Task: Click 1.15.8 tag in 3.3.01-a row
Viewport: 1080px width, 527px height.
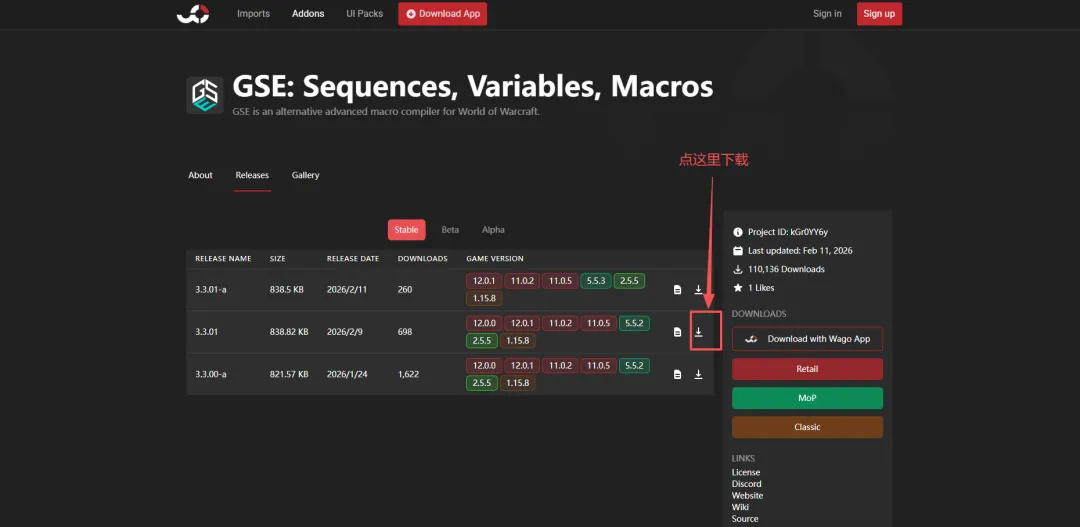Action: point(484,299)
